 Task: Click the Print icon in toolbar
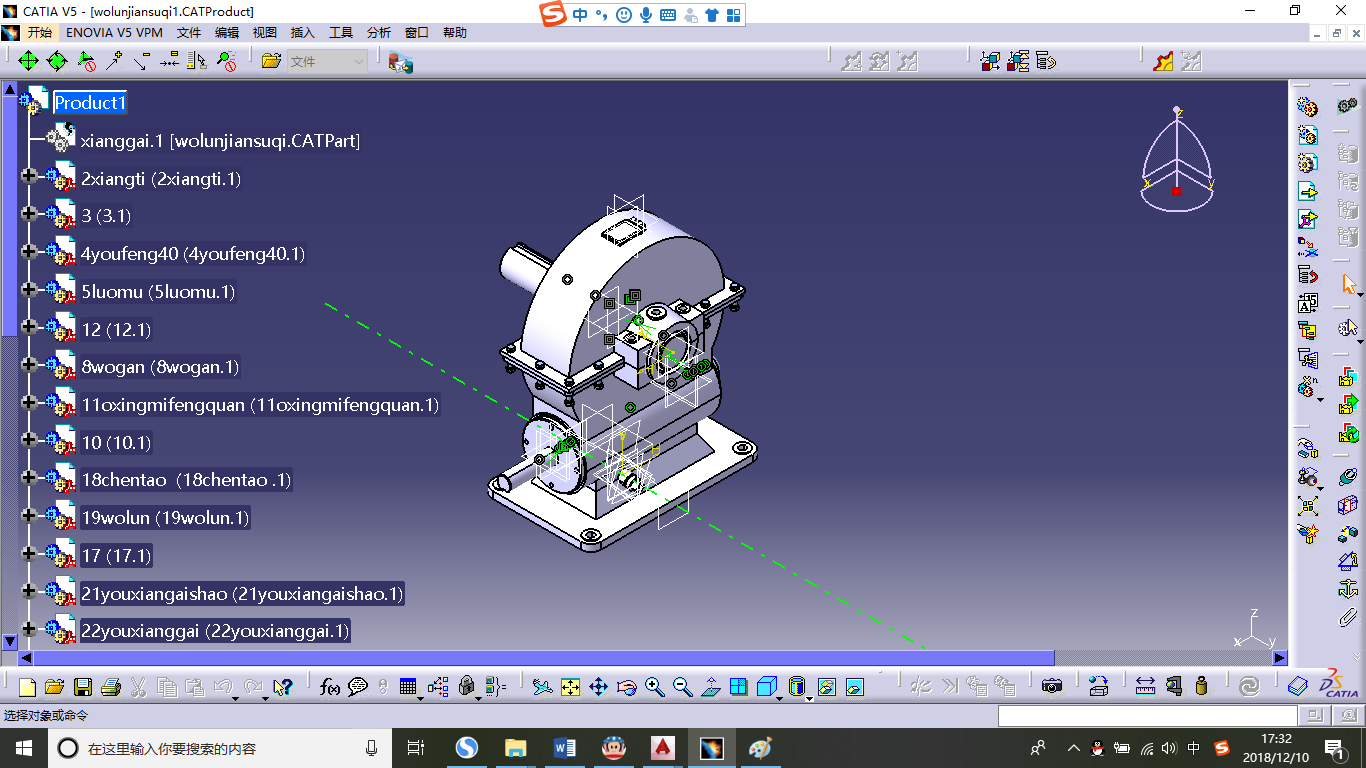click(x=111, y=687)
